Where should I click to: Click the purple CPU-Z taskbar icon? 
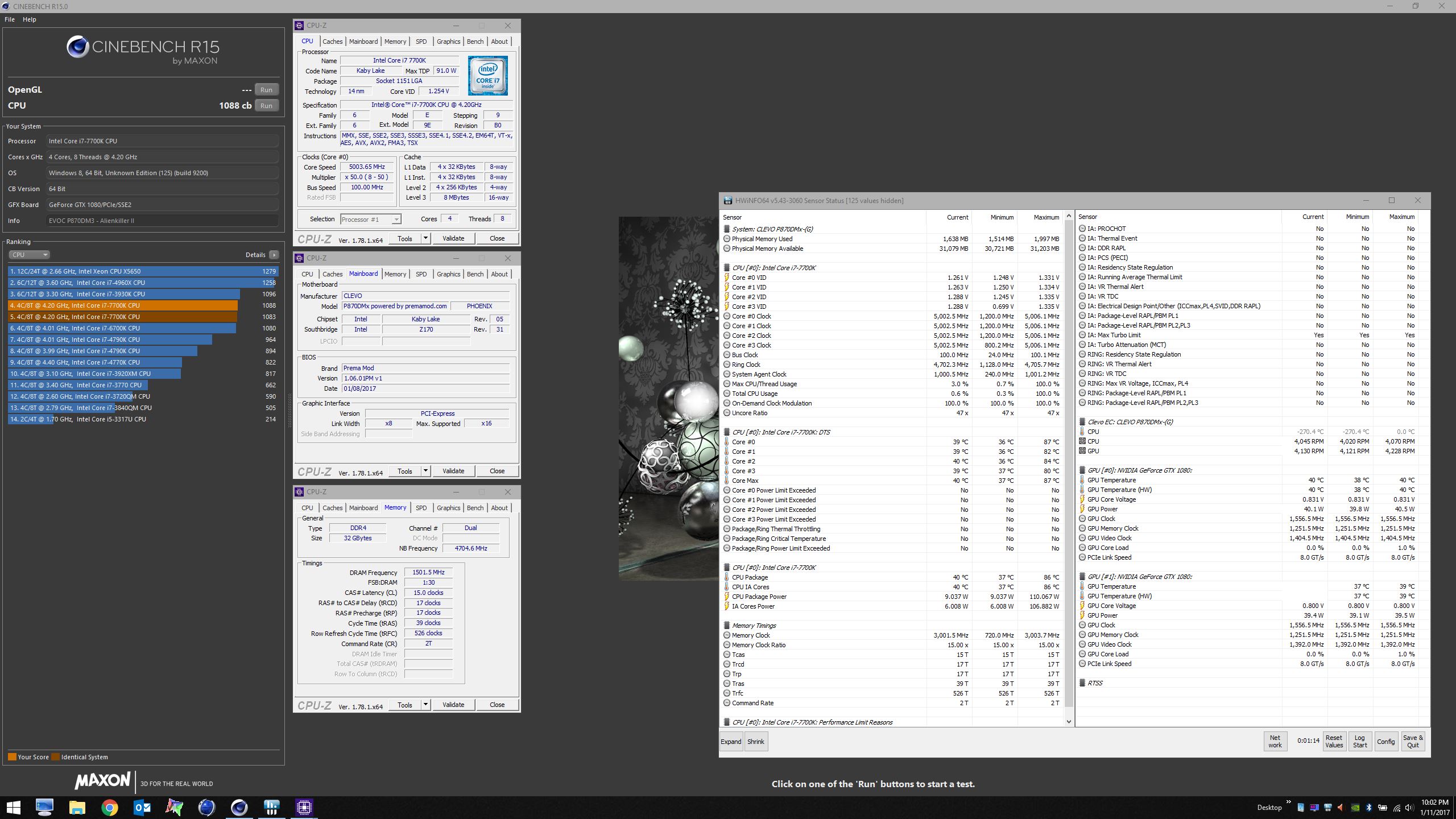click(304, 807)
